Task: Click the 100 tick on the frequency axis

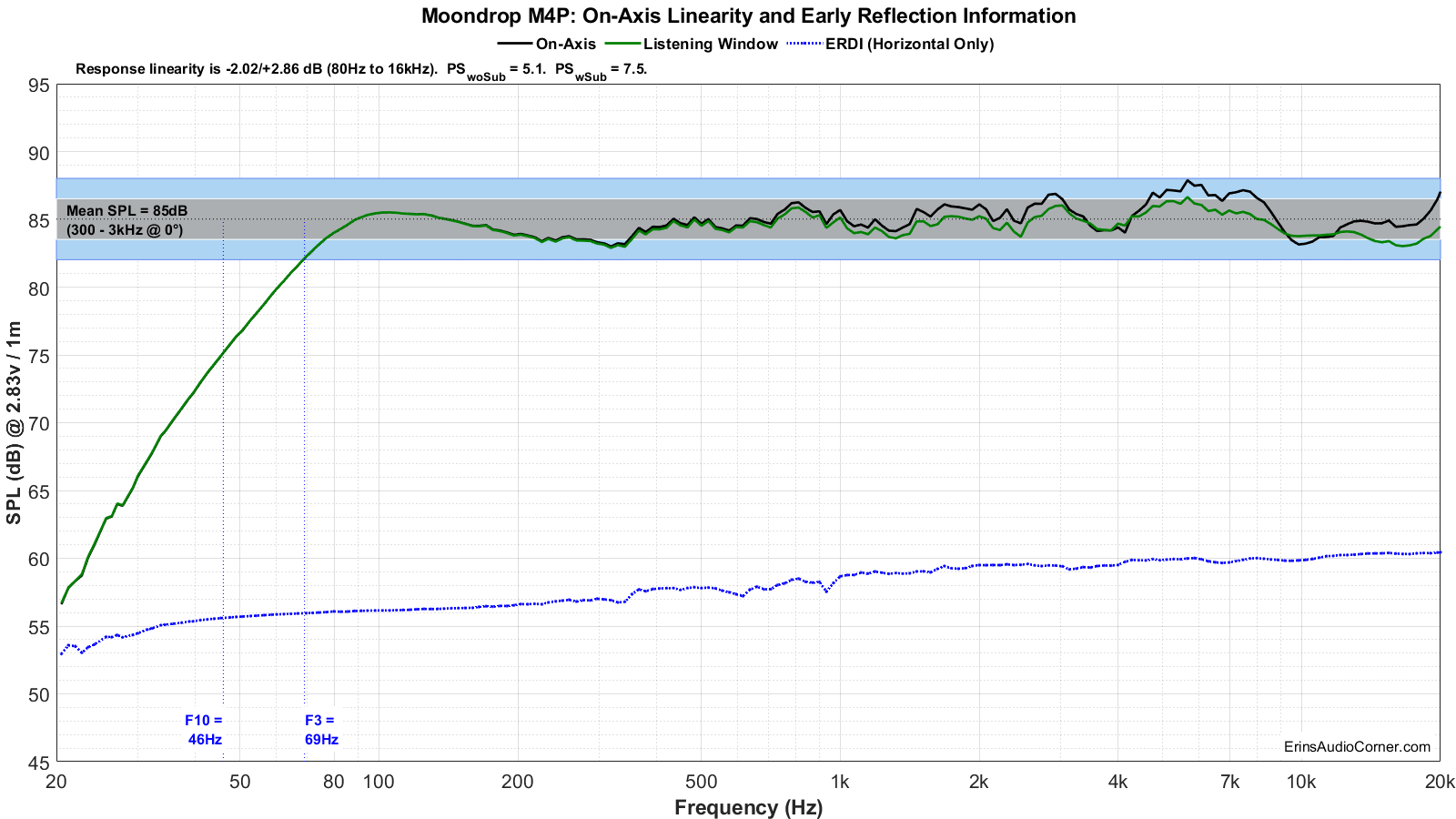Action: [x=378, y=782]
